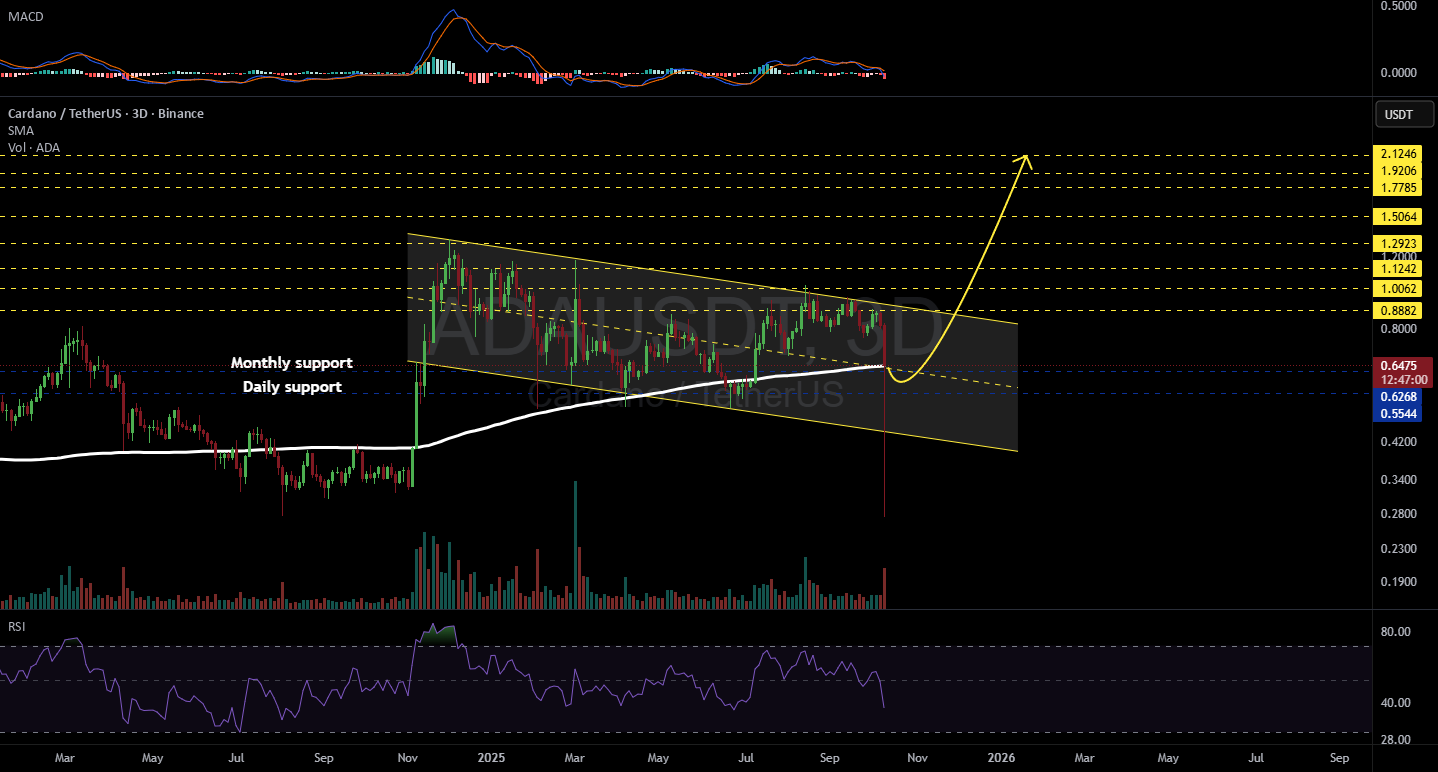Click the 0.8882 price level label
This screenshot has height=772, width=1438.
click(x=1398, y=311)
